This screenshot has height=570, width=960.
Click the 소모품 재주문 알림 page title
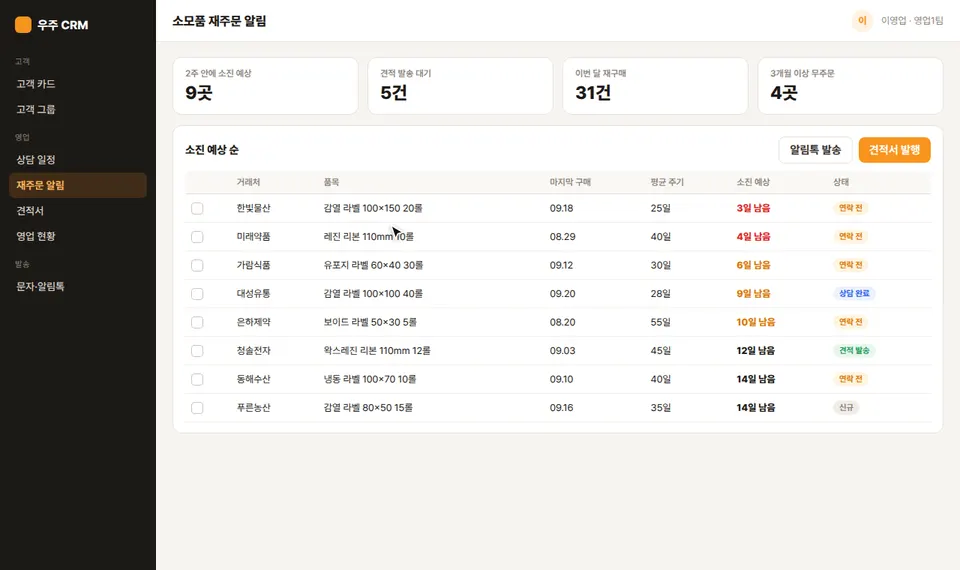pos(219,21)
